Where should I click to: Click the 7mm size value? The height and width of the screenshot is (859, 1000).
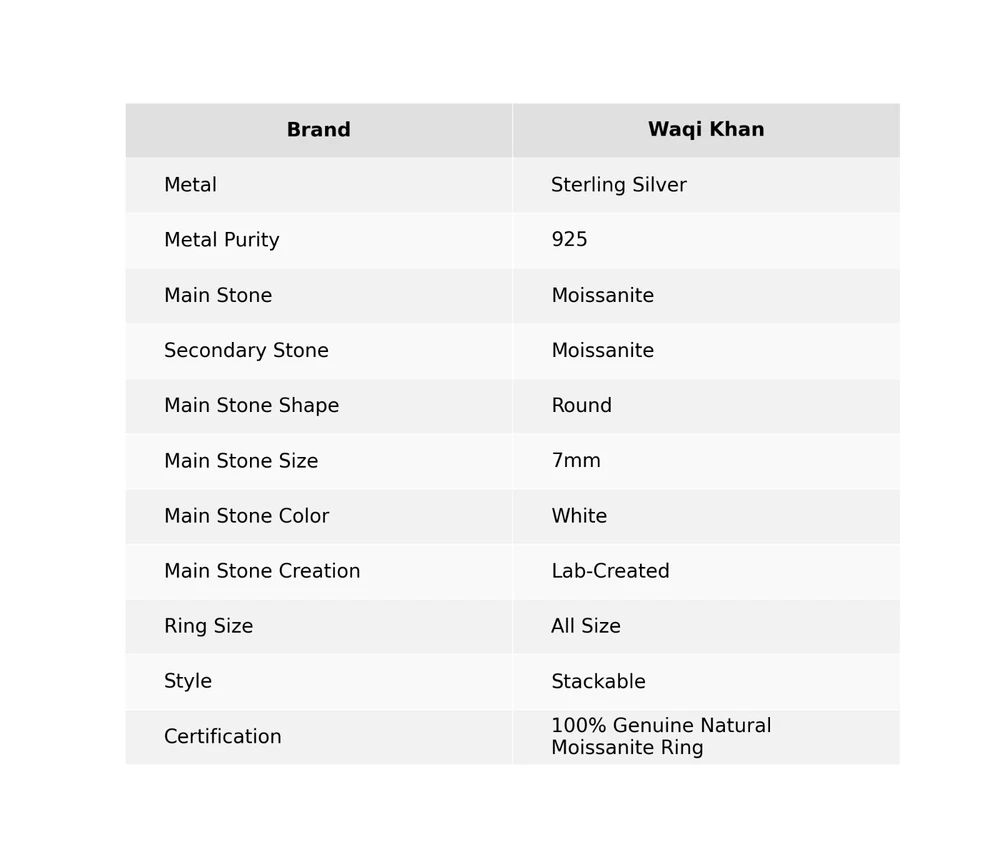[575, 461]
